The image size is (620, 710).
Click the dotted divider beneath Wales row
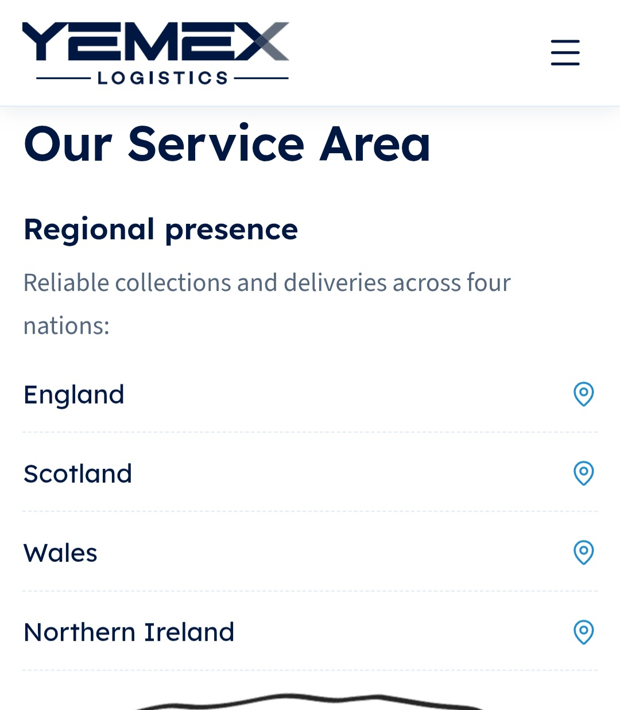[x=310, y=591]
